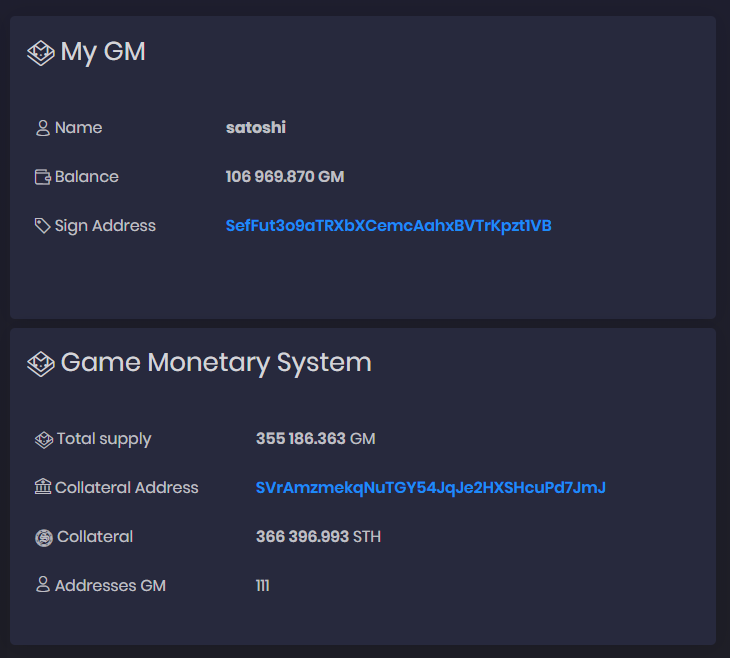730x658 pixels.
Task: Click the wallet icon beside Balance
Action: pos(43,177)
